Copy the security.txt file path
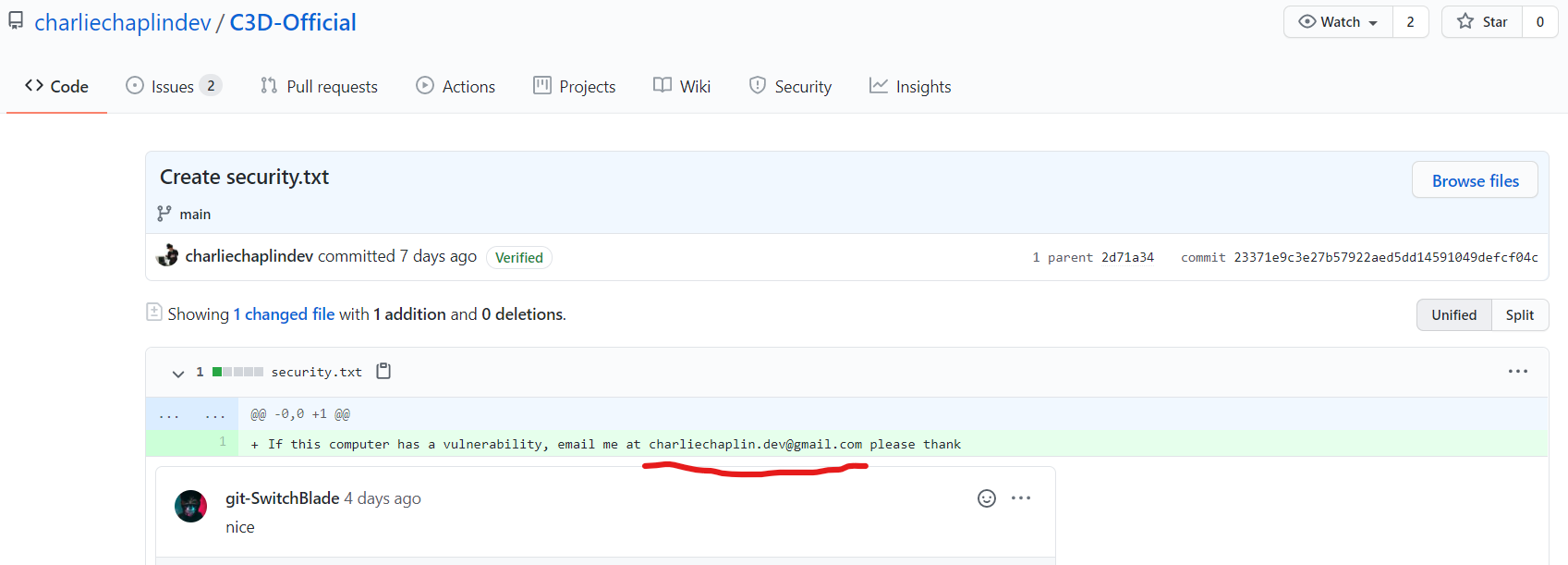 click(383, 371)
